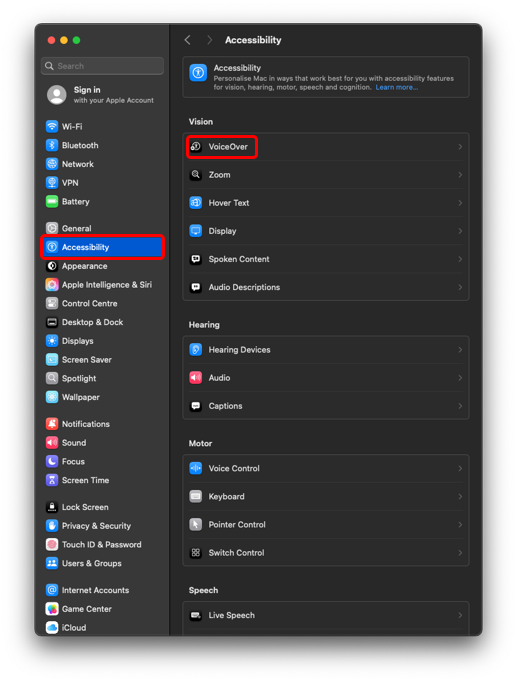Image resolution: width=517 pixels, height=682 pixels.
Task: Click the Live Speech row icon
Action: [196, 615]
